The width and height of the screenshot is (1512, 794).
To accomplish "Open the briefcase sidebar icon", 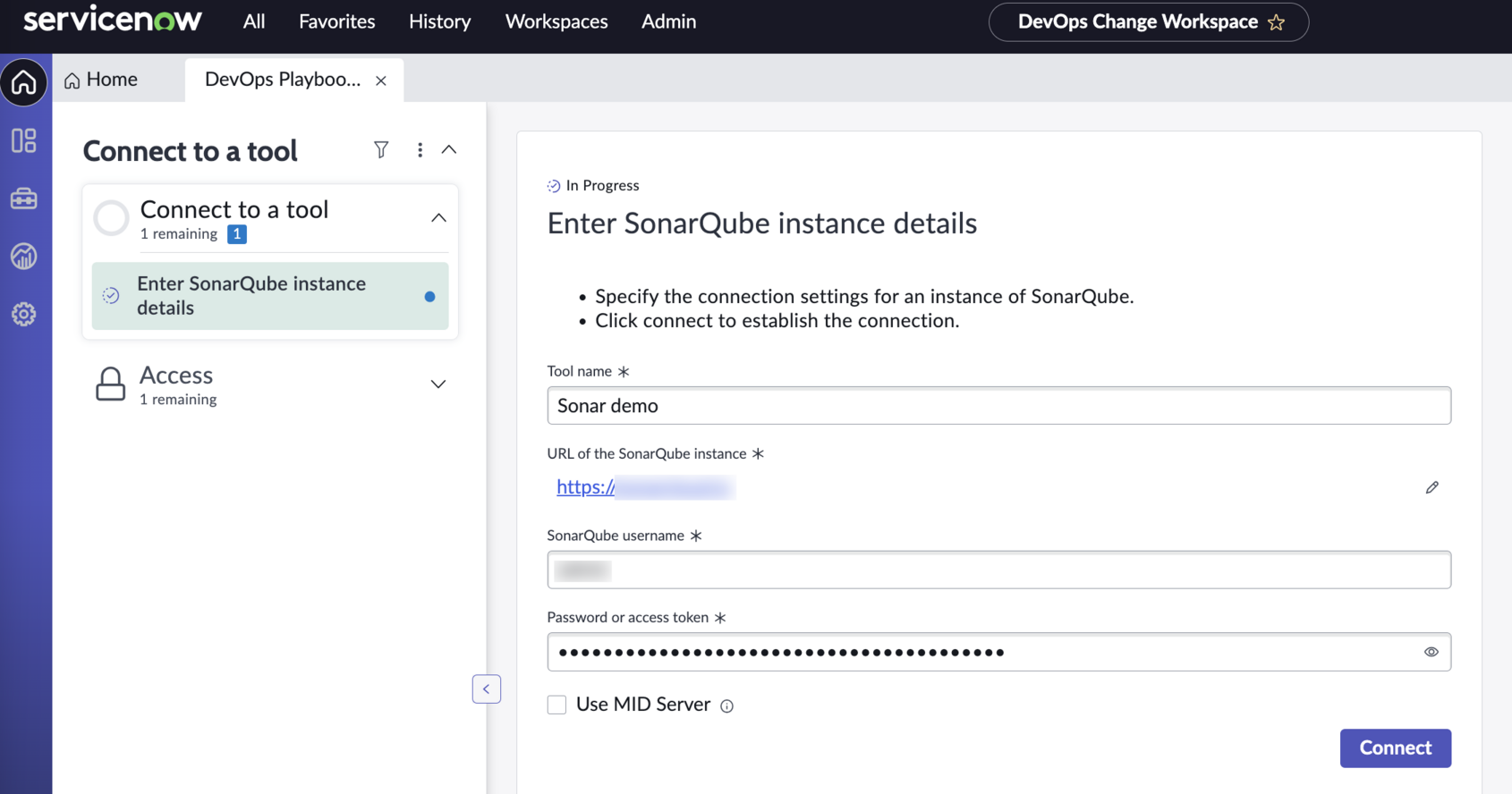I will point(24,198).
